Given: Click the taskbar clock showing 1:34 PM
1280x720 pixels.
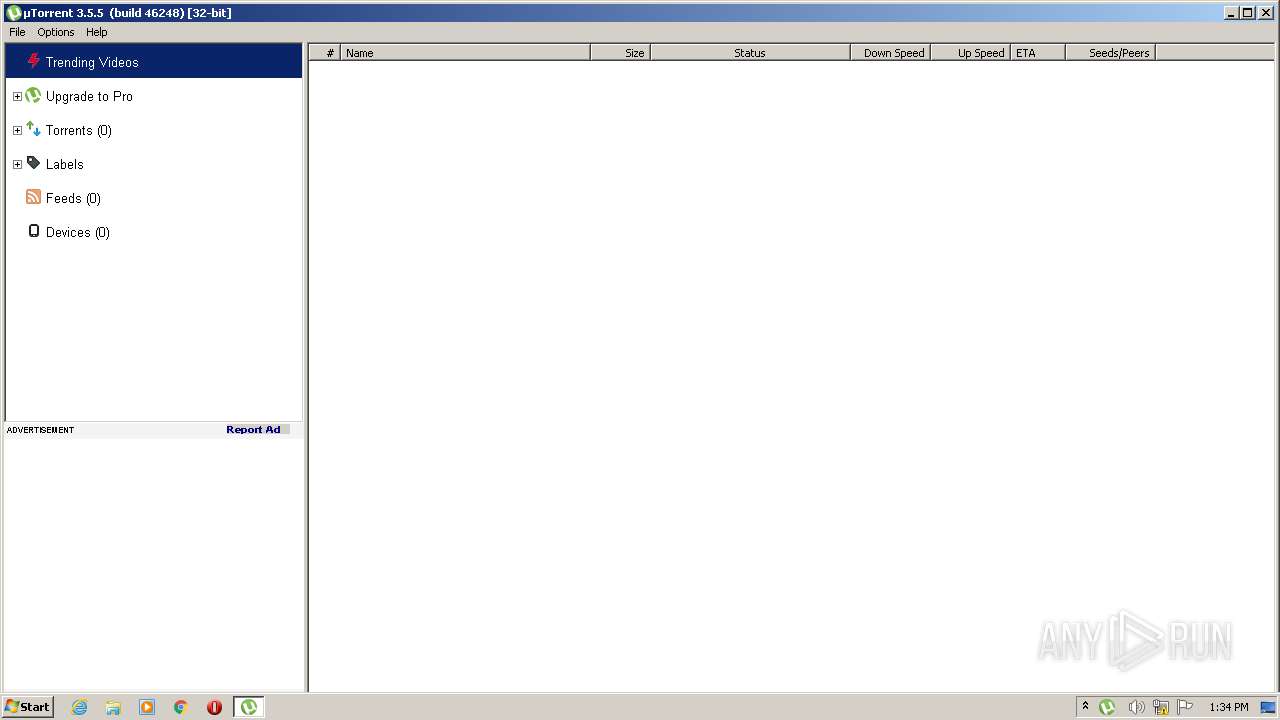Looking at the screenshot, I should tap(1228, 707).
